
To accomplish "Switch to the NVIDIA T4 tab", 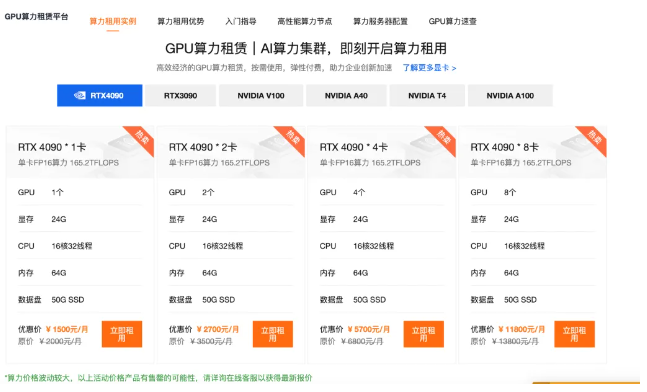I will pos(427,95).
